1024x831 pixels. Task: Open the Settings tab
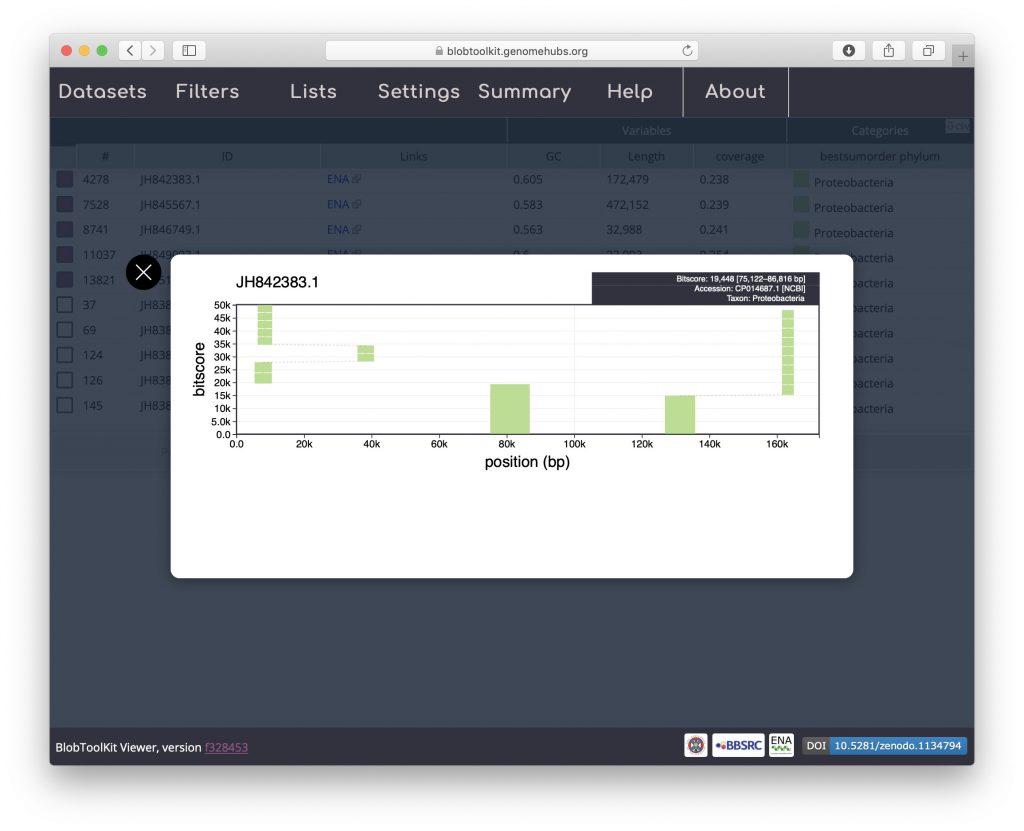click(418, 92)
